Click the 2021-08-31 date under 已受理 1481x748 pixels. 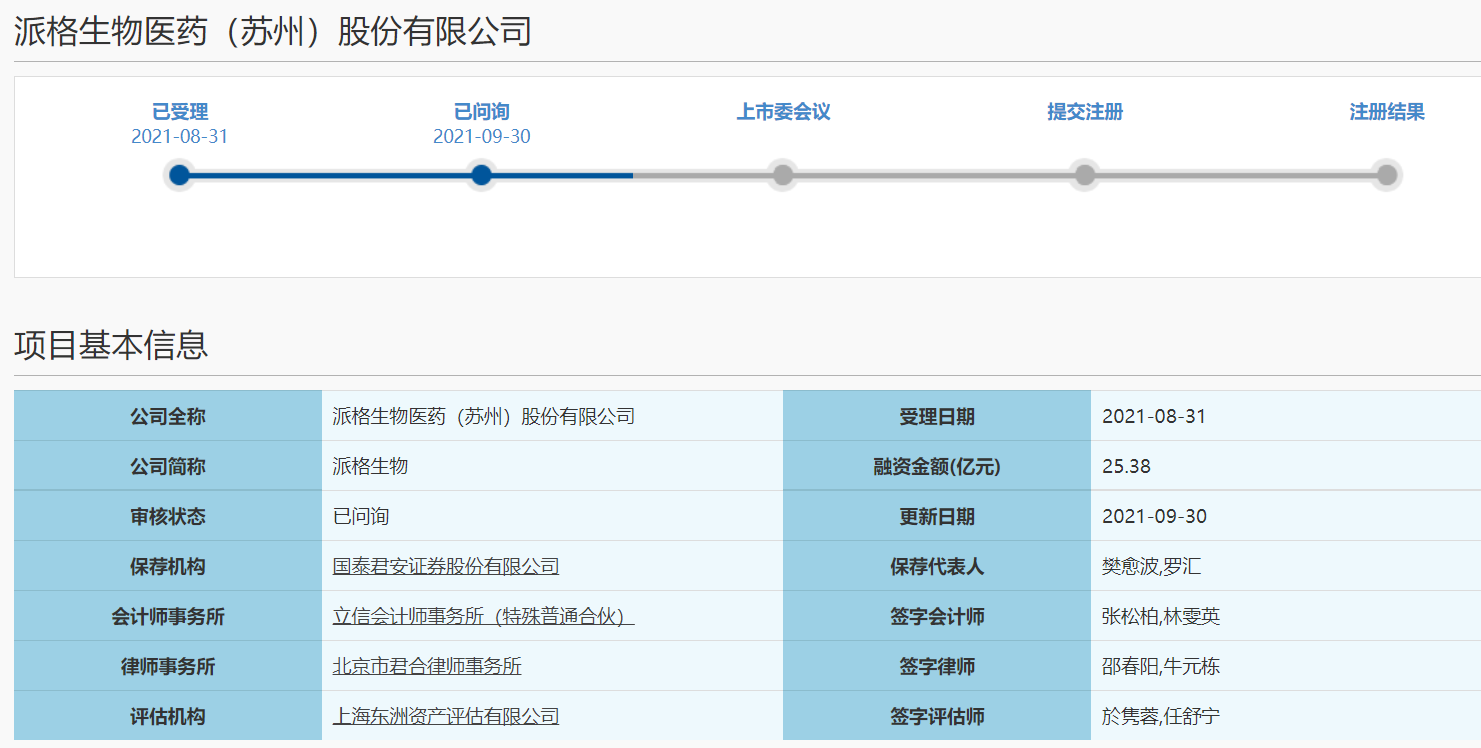tap(180, 137)
